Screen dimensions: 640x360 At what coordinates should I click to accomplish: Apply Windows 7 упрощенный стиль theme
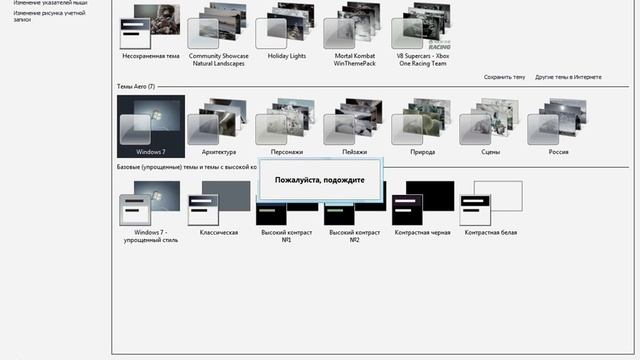(151, 211)
